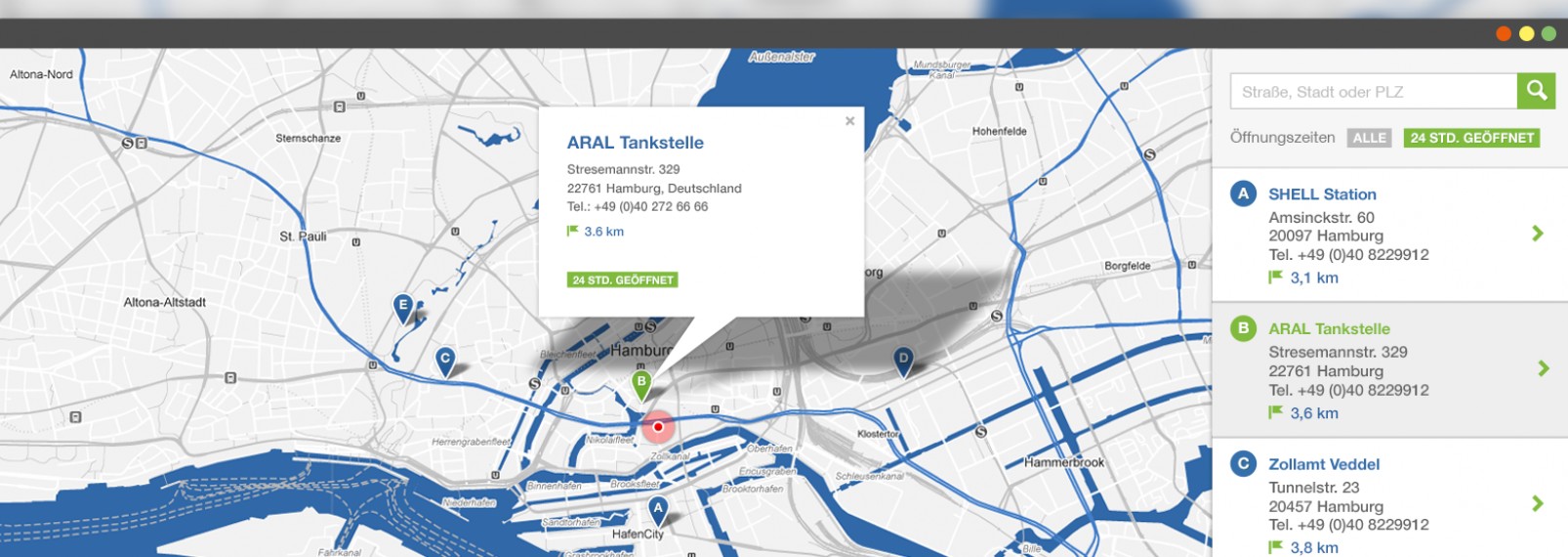Click the Borgfelde map label

coord(1127,266)
